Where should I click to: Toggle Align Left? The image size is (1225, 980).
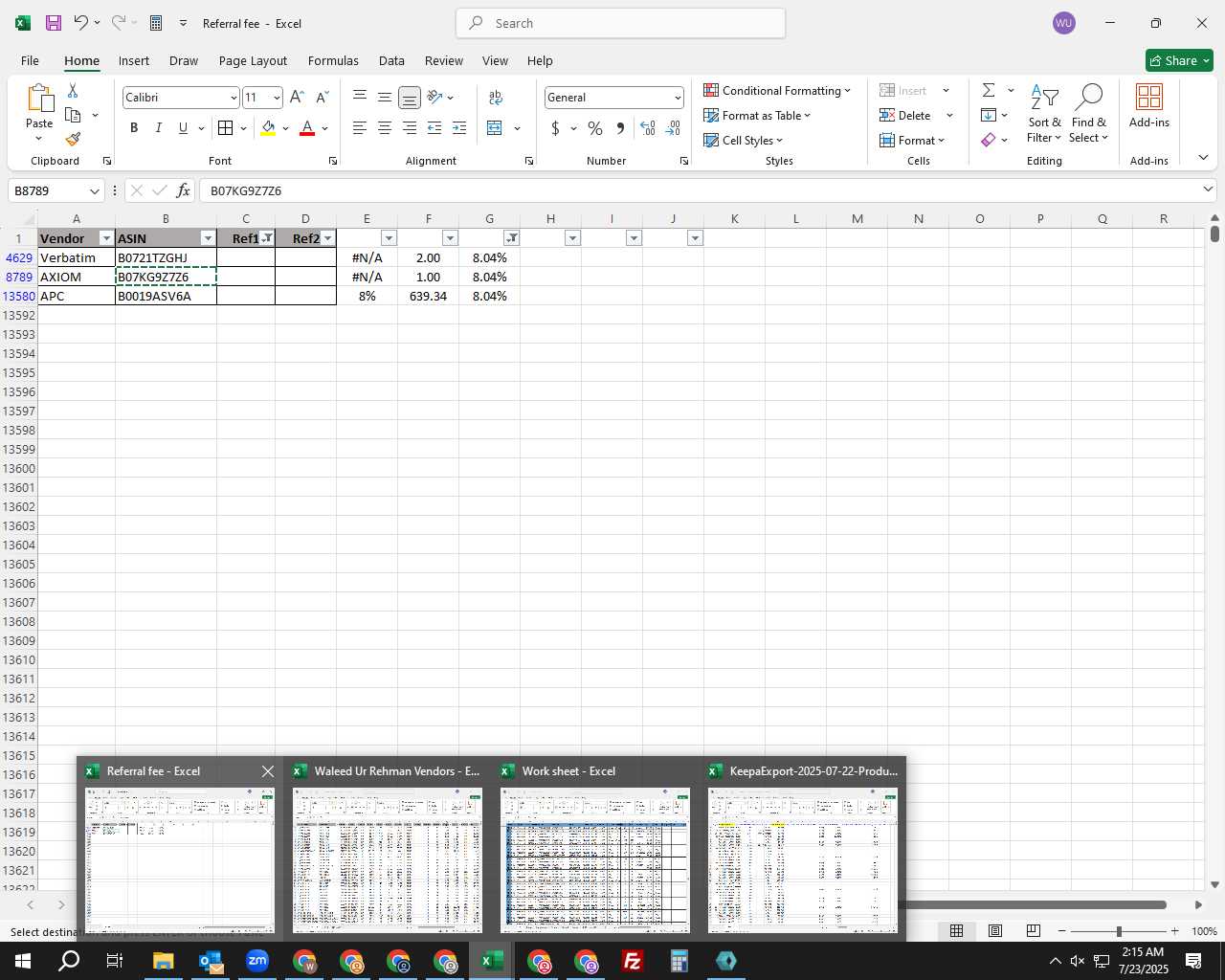coord(360,128)
